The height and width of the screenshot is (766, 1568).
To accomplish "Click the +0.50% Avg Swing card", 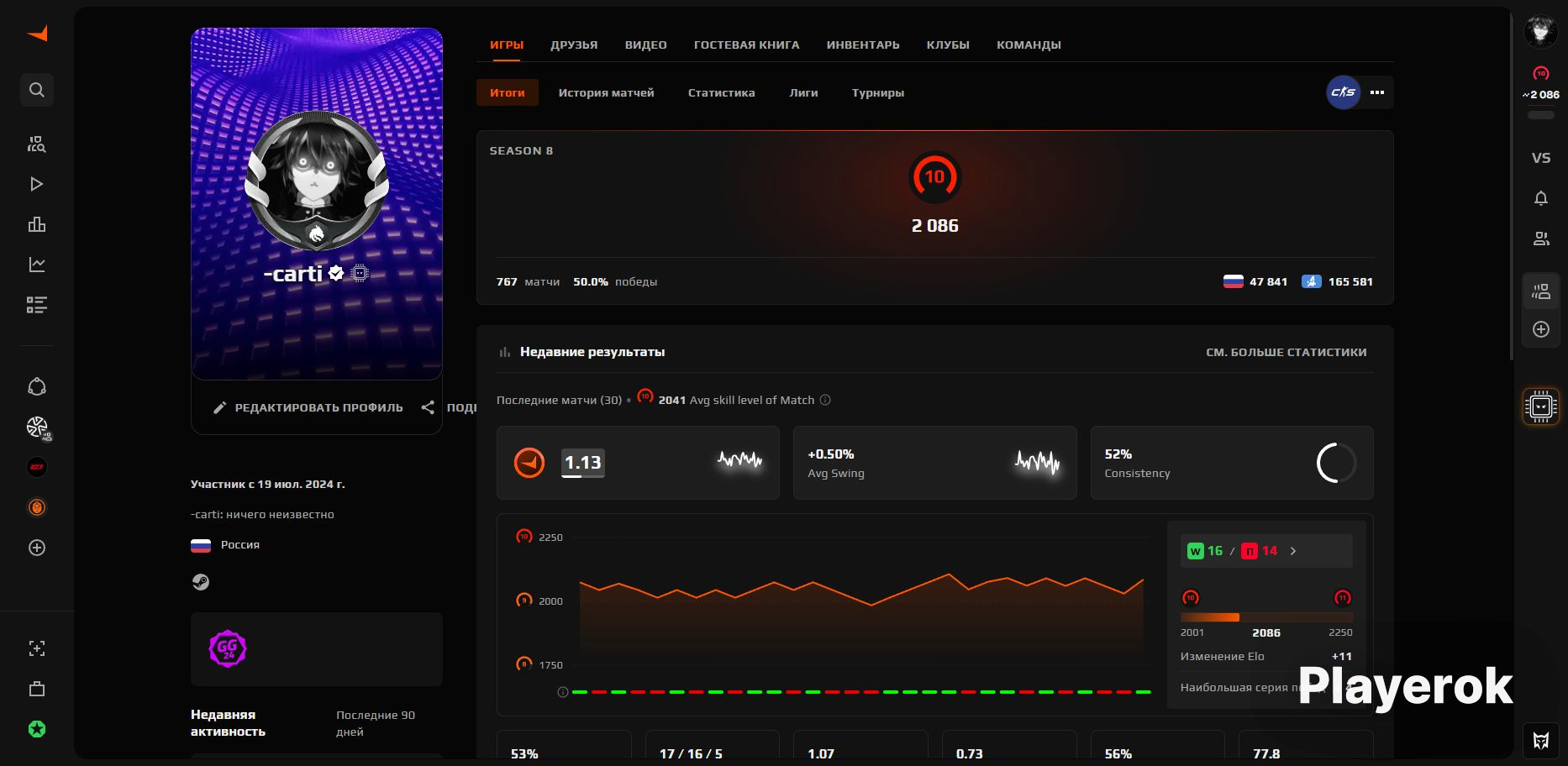I will (934, 463).
